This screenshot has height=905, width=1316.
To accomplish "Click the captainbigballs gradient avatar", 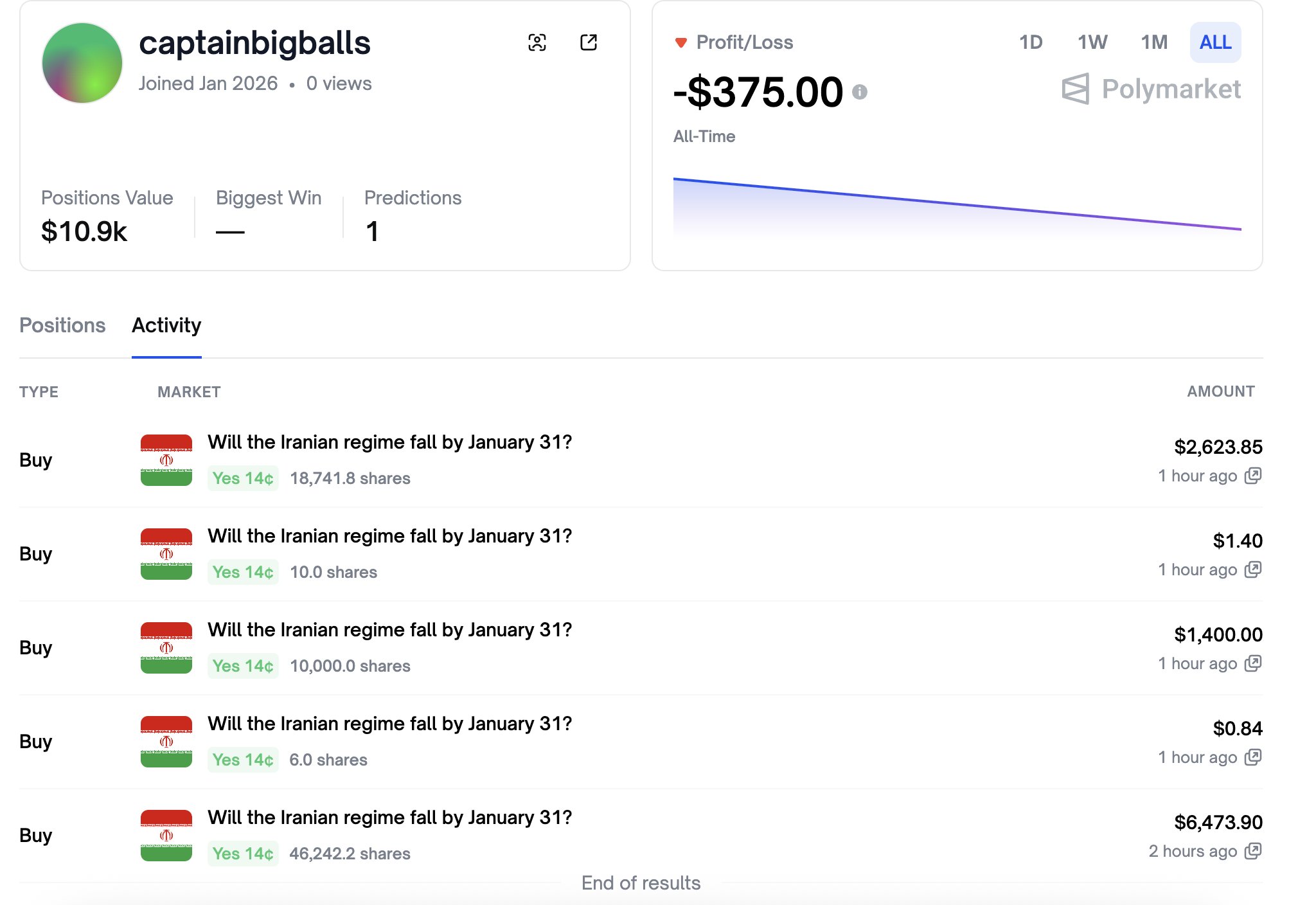I will pyautogui.click(x=82, y=63).
